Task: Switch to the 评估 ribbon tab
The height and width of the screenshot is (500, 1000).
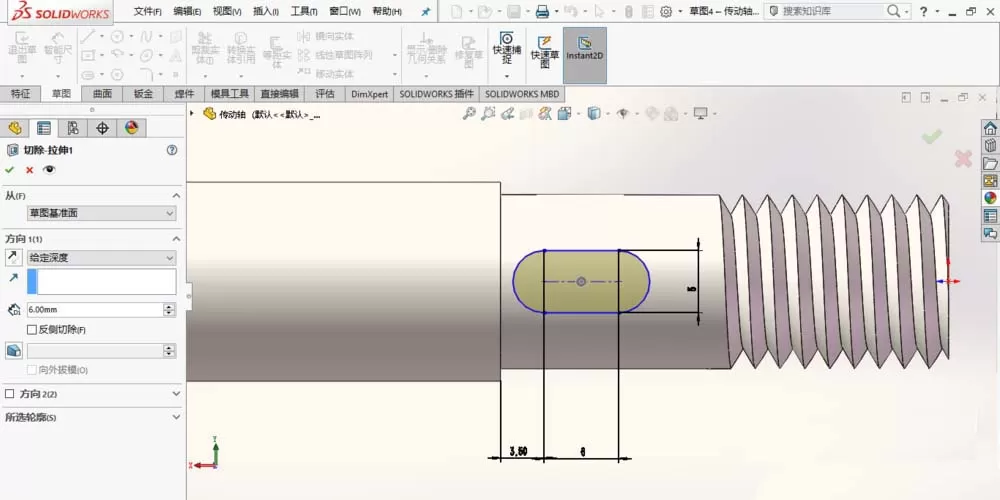Action: (325, 94)
